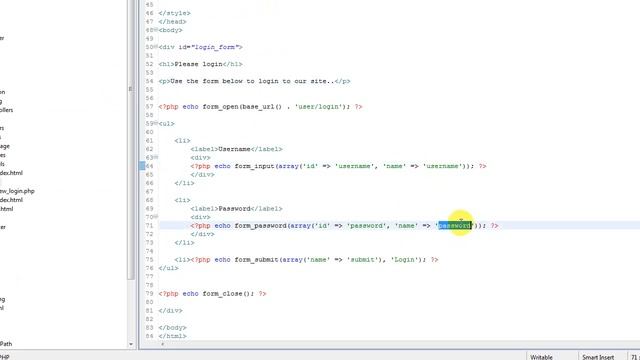Click the form_submit Login code line
Viewport: 640px width, 360px height.
[306, 260]
